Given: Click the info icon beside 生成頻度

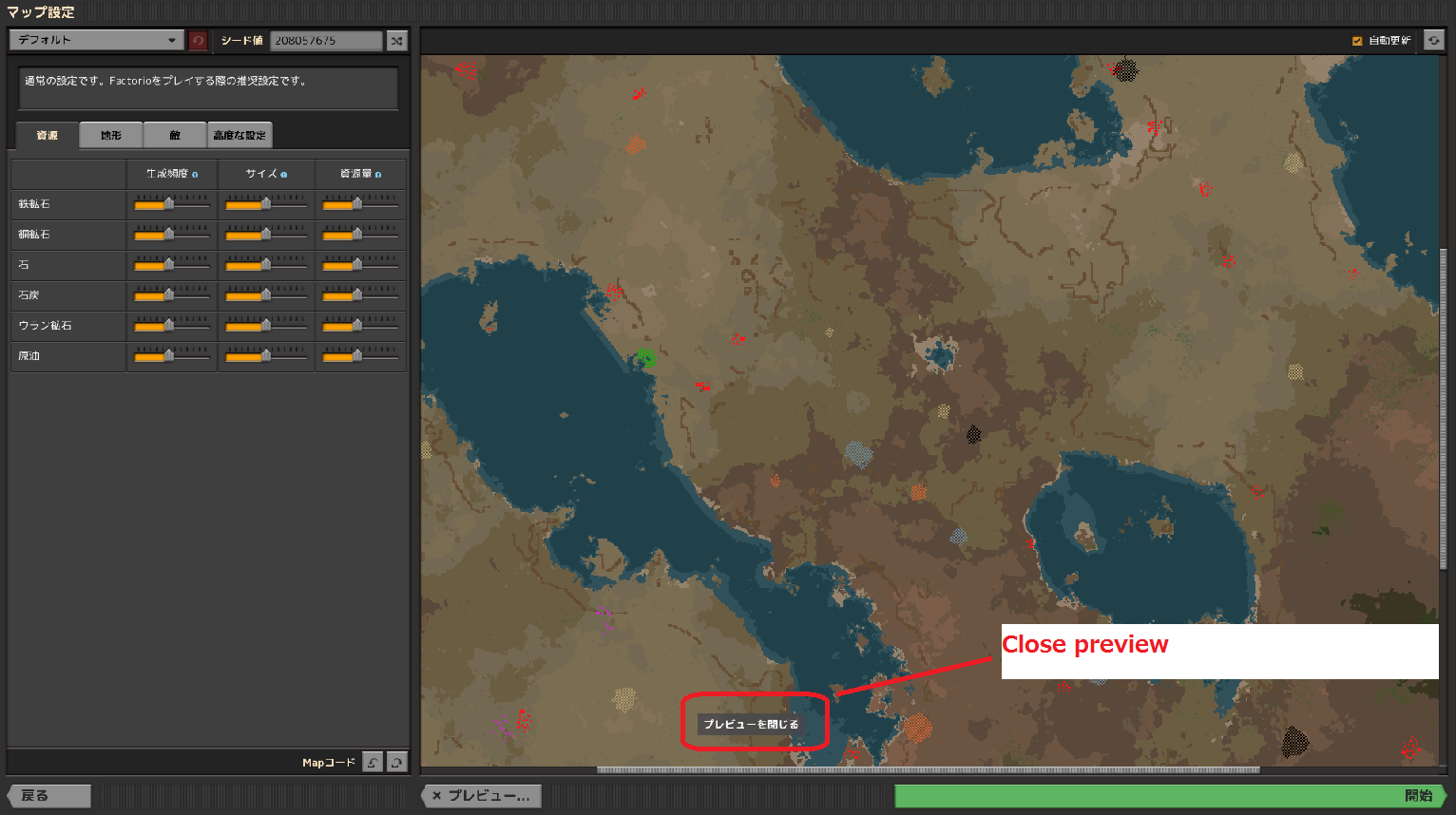Looking at the screenshot, I should [x=195, y=175].
